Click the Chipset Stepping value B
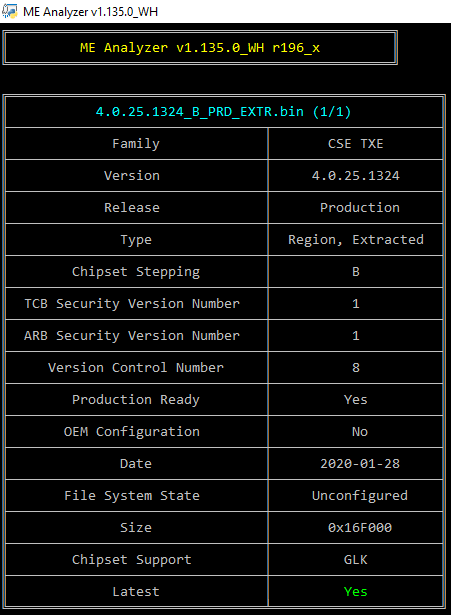The width and height of the screenshot is (451, 615). coord(356,271)
